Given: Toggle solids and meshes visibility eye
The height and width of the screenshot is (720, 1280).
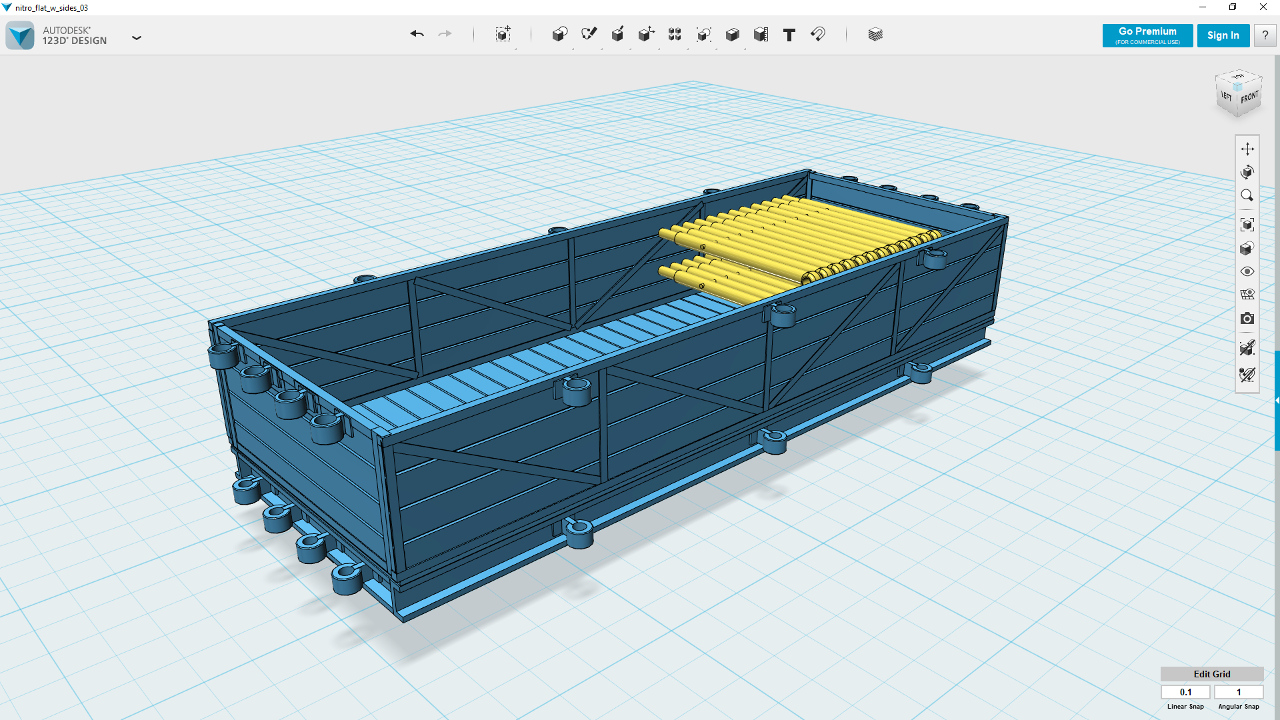Looking at the screenshot, I should point(1247,271).
